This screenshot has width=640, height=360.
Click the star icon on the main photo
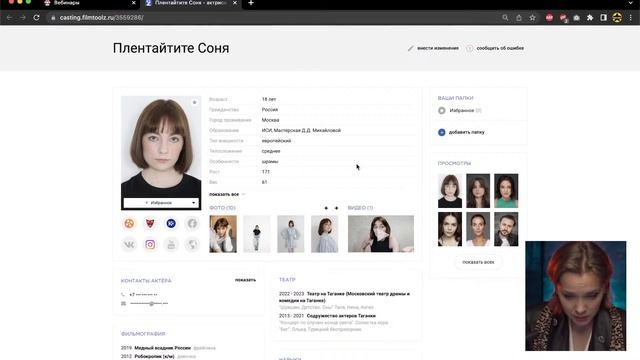pos(194,102)
